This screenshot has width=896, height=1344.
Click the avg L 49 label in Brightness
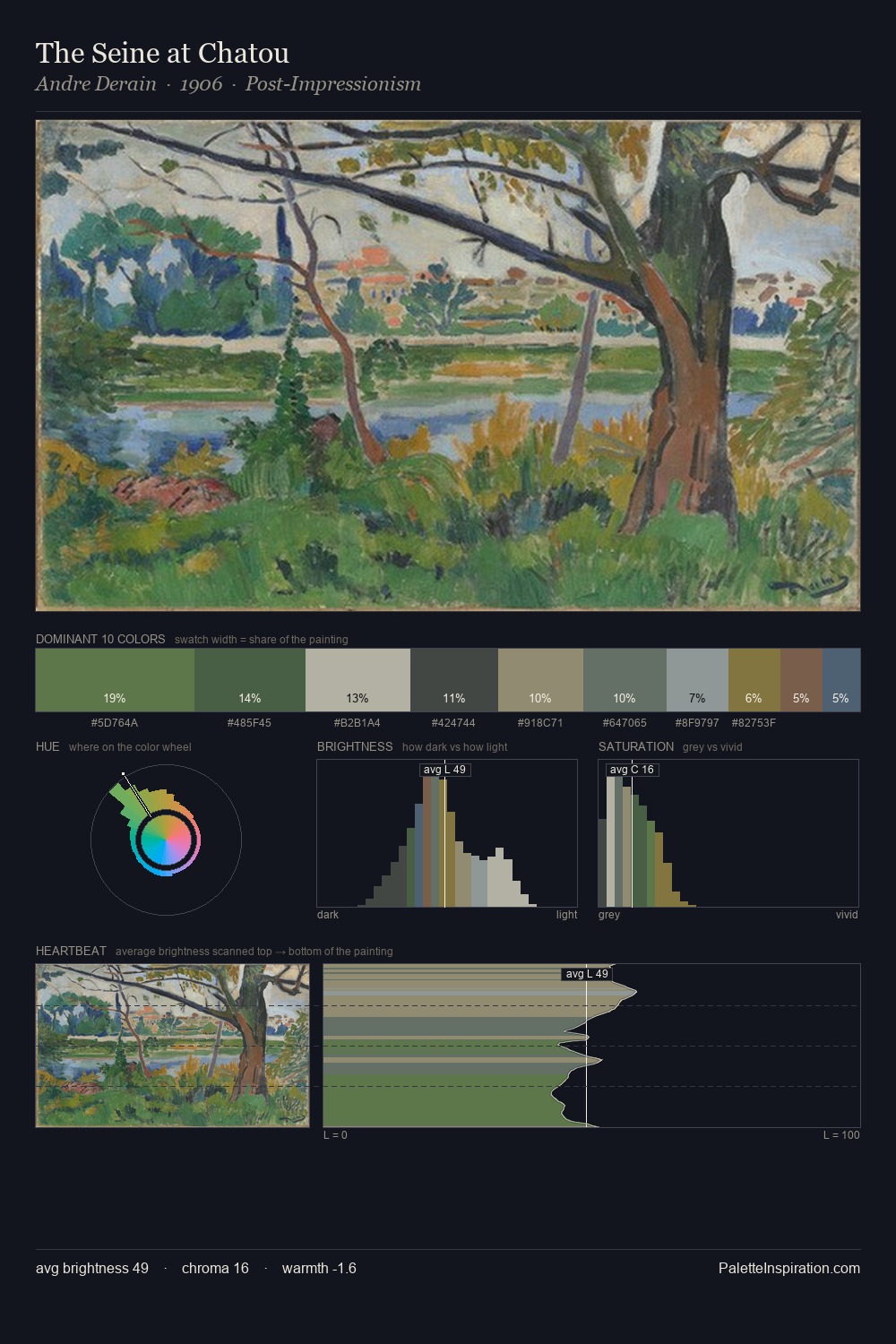pos(444,770)
